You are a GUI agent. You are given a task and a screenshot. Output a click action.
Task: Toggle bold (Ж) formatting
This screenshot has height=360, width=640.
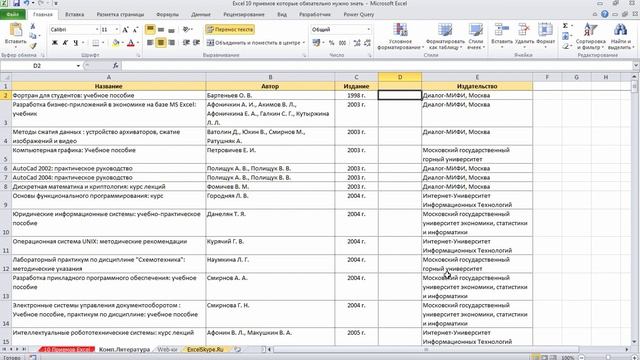point(55,43)
